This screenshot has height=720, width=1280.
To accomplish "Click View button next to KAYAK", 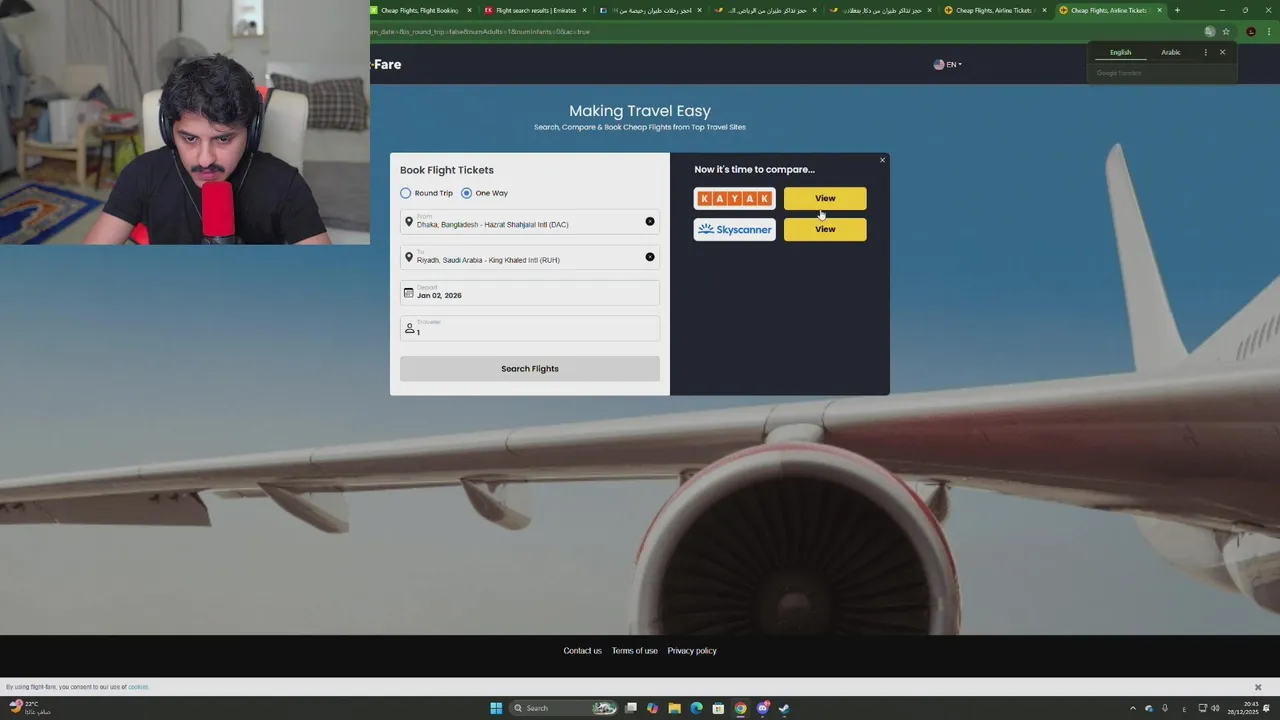I will (825, 198).
